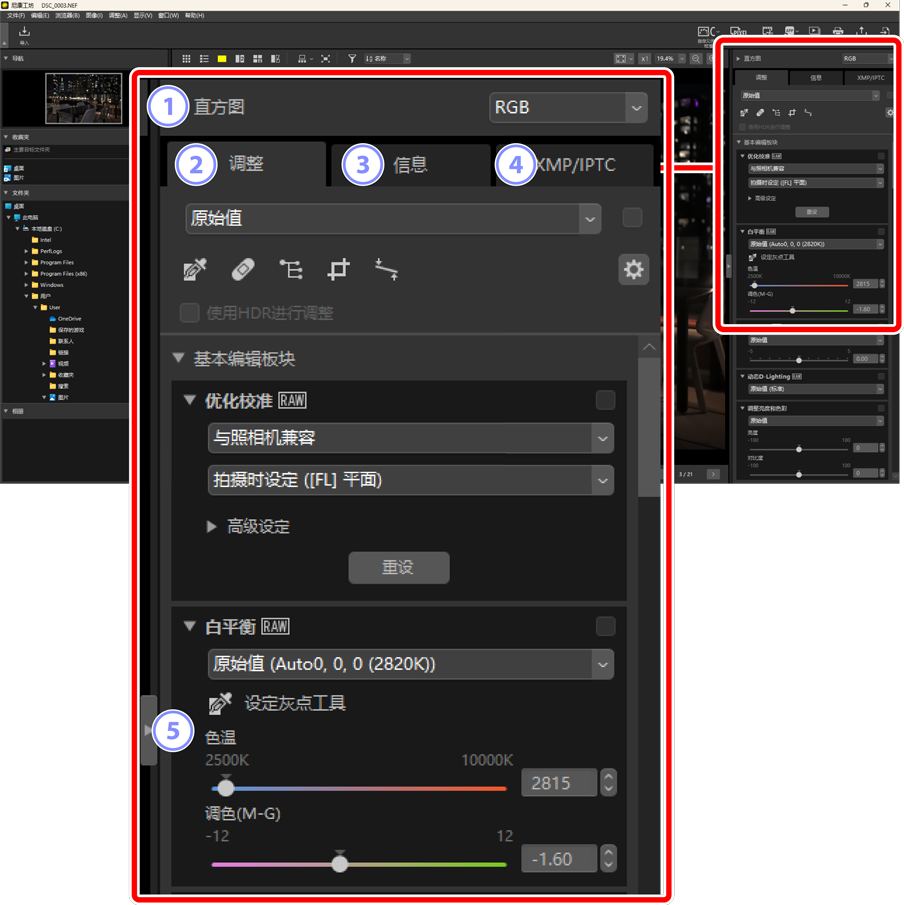Open the 与照相机兼容 dropdown in enlarged panel
The width and height of the screenshot is (904, 905).
tap(410, 438)
